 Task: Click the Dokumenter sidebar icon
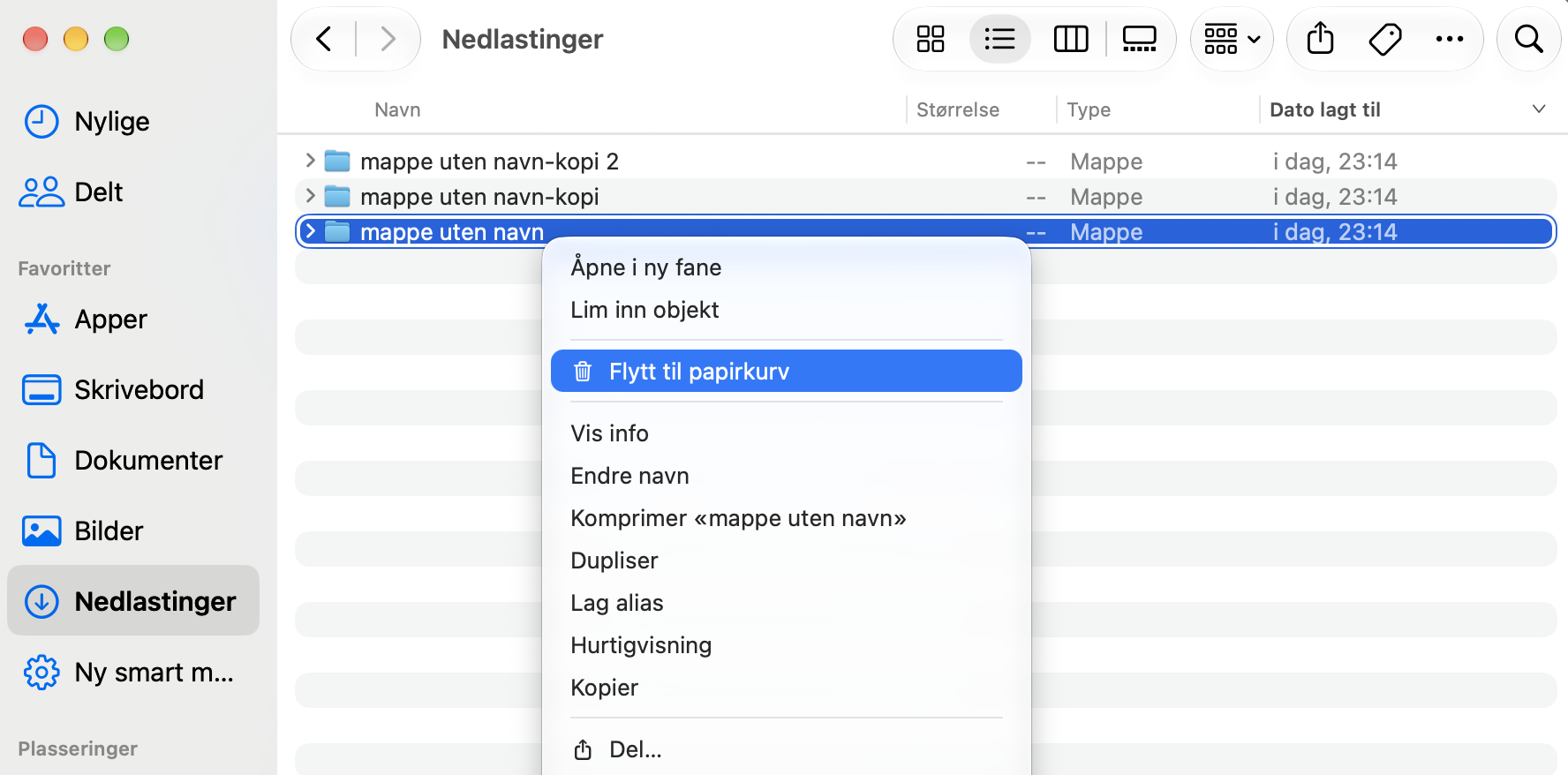(x=41, y=461)
